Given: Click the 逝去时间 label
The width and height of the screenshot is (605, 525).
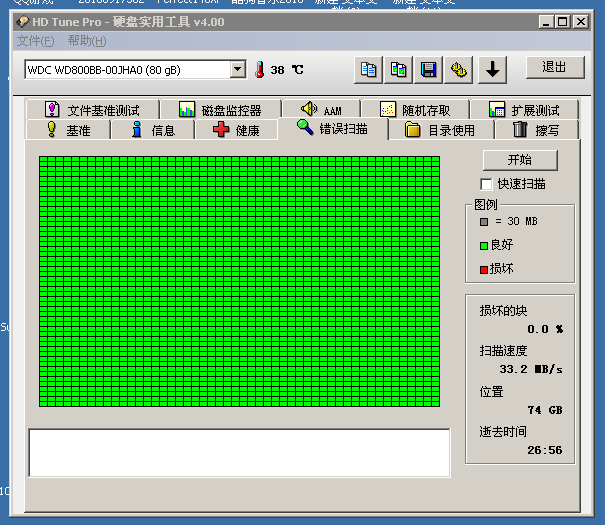Looking at the screenshot, I should pyautogui.click(x=503, y=431).
